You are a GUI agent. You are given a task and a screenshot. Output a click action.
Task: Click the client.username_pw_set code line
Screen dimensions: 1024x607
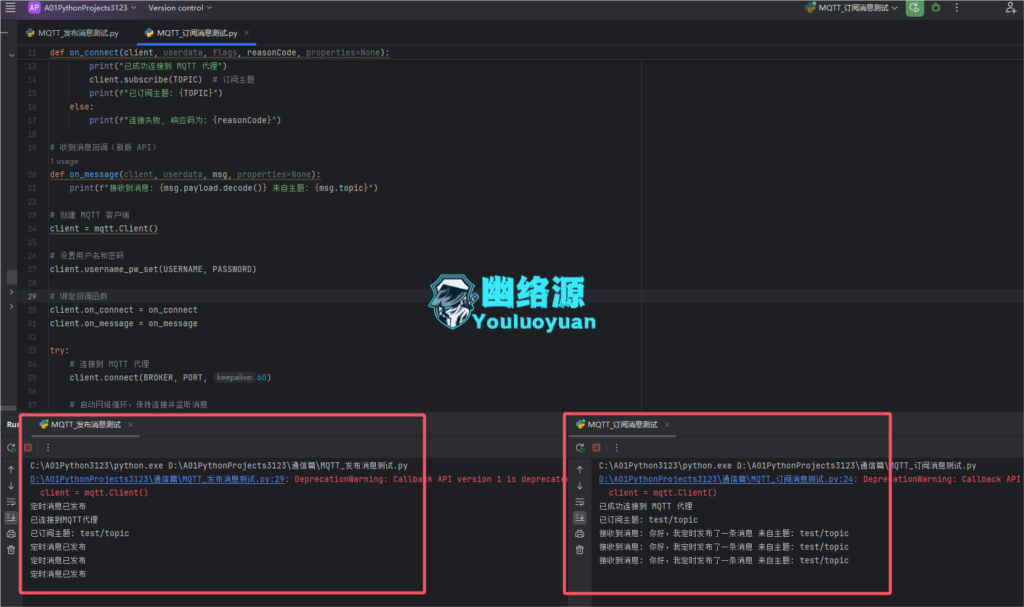coord(153,269)
